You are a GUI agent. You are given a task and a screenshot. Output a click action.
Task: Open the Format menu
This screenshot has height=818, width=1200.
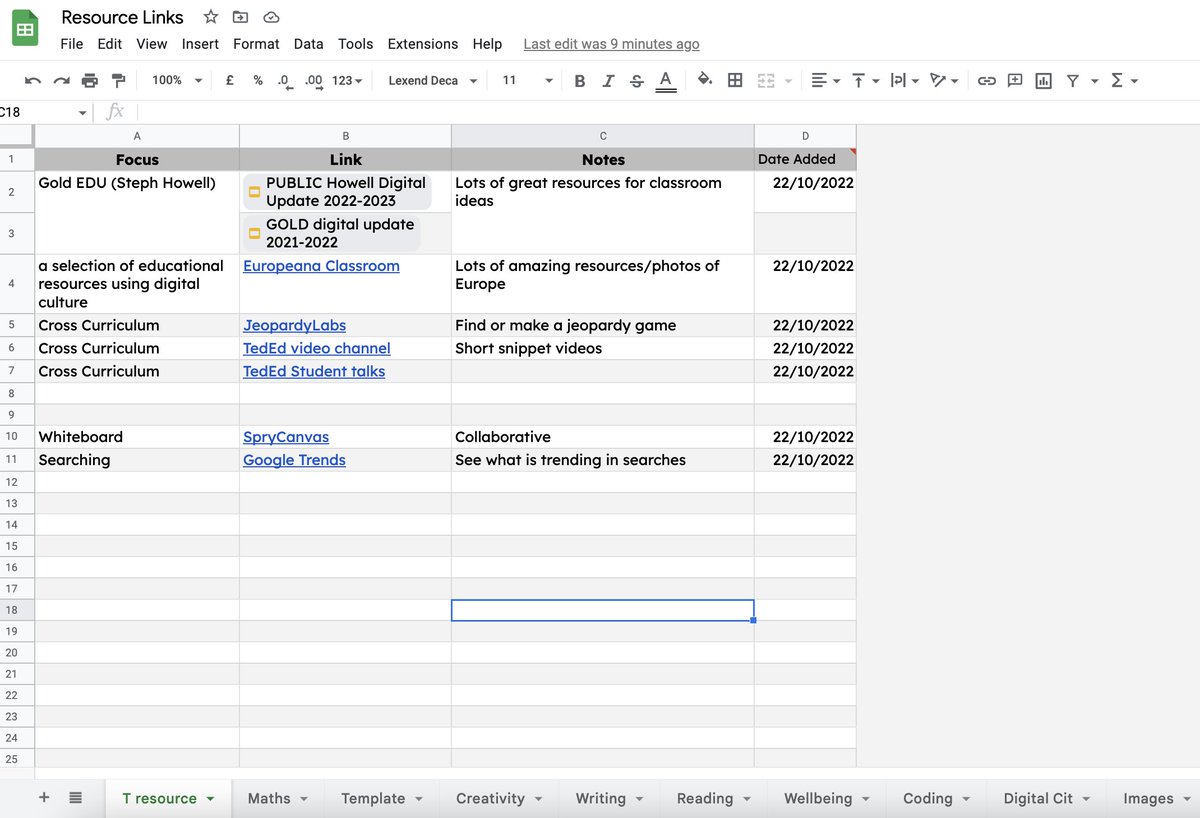(256, 44)
